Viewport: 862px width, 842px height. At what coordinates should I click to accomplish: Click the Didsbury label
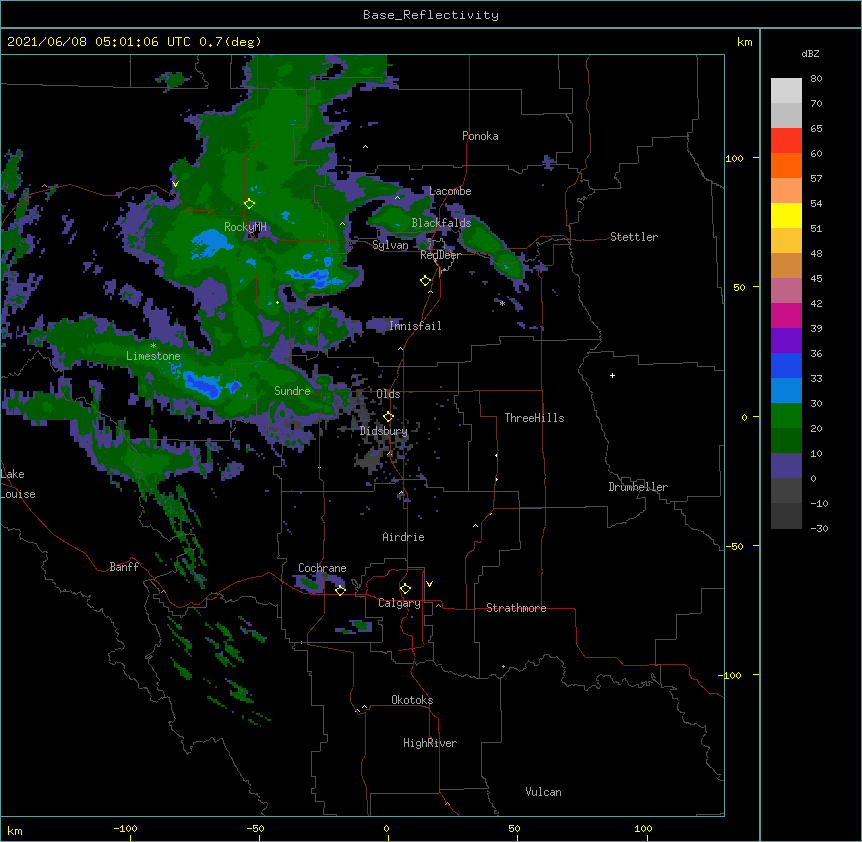point(383,431)
